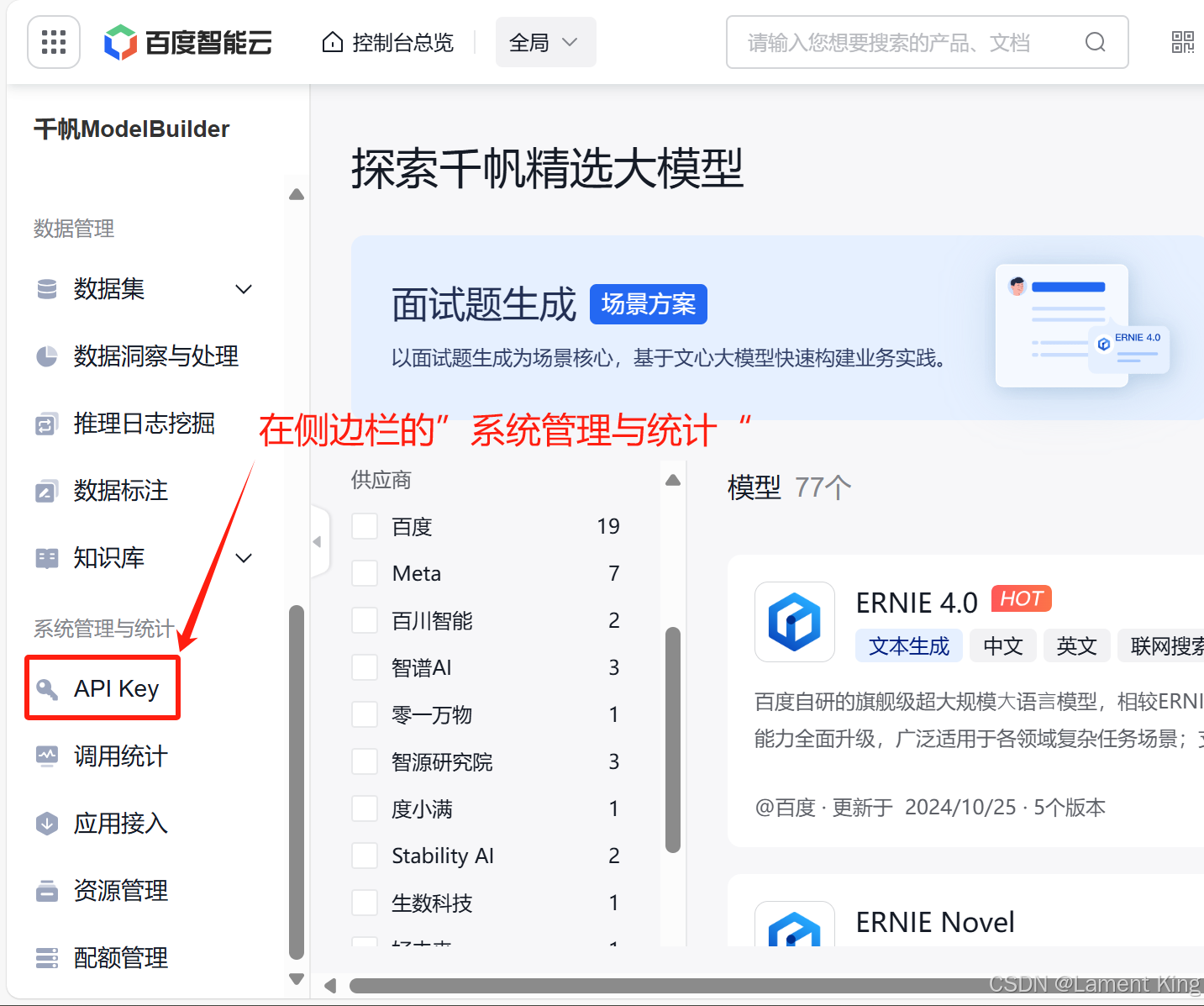This screenshot has height=1006, width=1204.
Task: Check the 零一万物 supplier checkbox
Action: (x=365, y=714)
